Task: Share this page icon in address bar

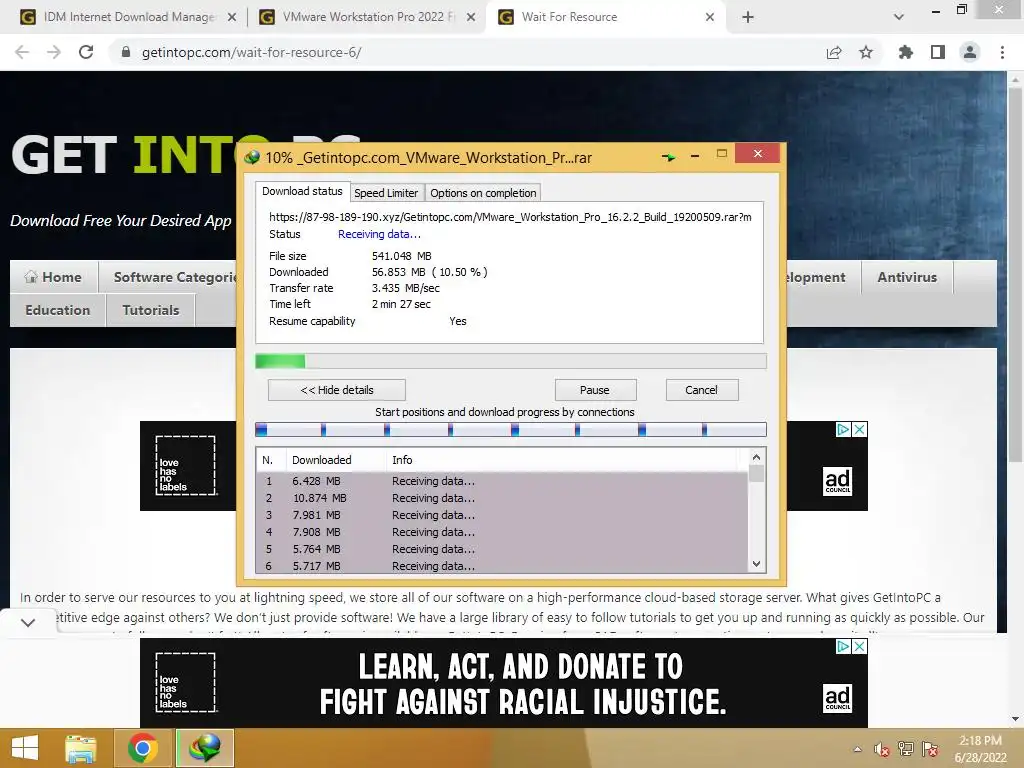Action: point(834,52)
